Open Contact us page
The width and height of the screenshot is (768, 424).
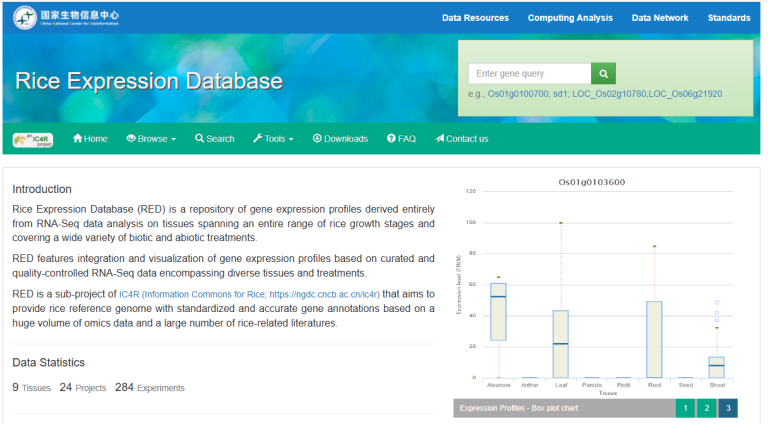(x=461, y=139)
